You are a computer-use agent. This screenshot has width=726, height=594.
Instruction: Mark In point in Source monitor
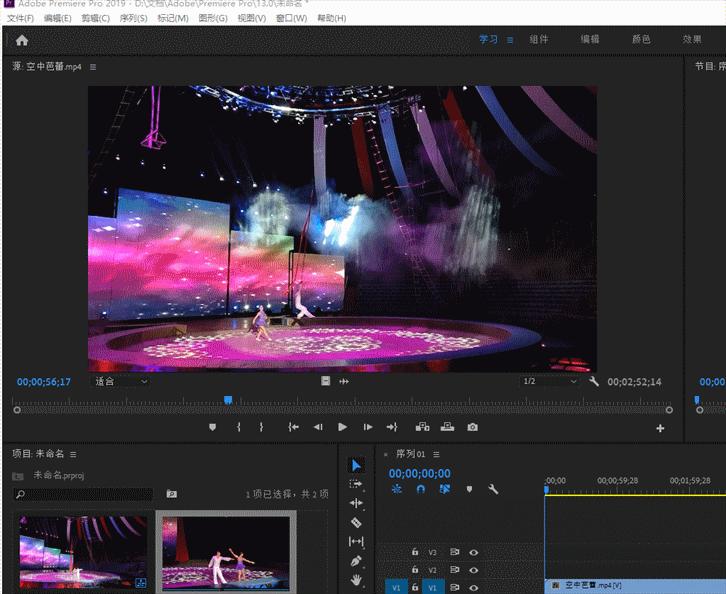[x=239, y=427]
